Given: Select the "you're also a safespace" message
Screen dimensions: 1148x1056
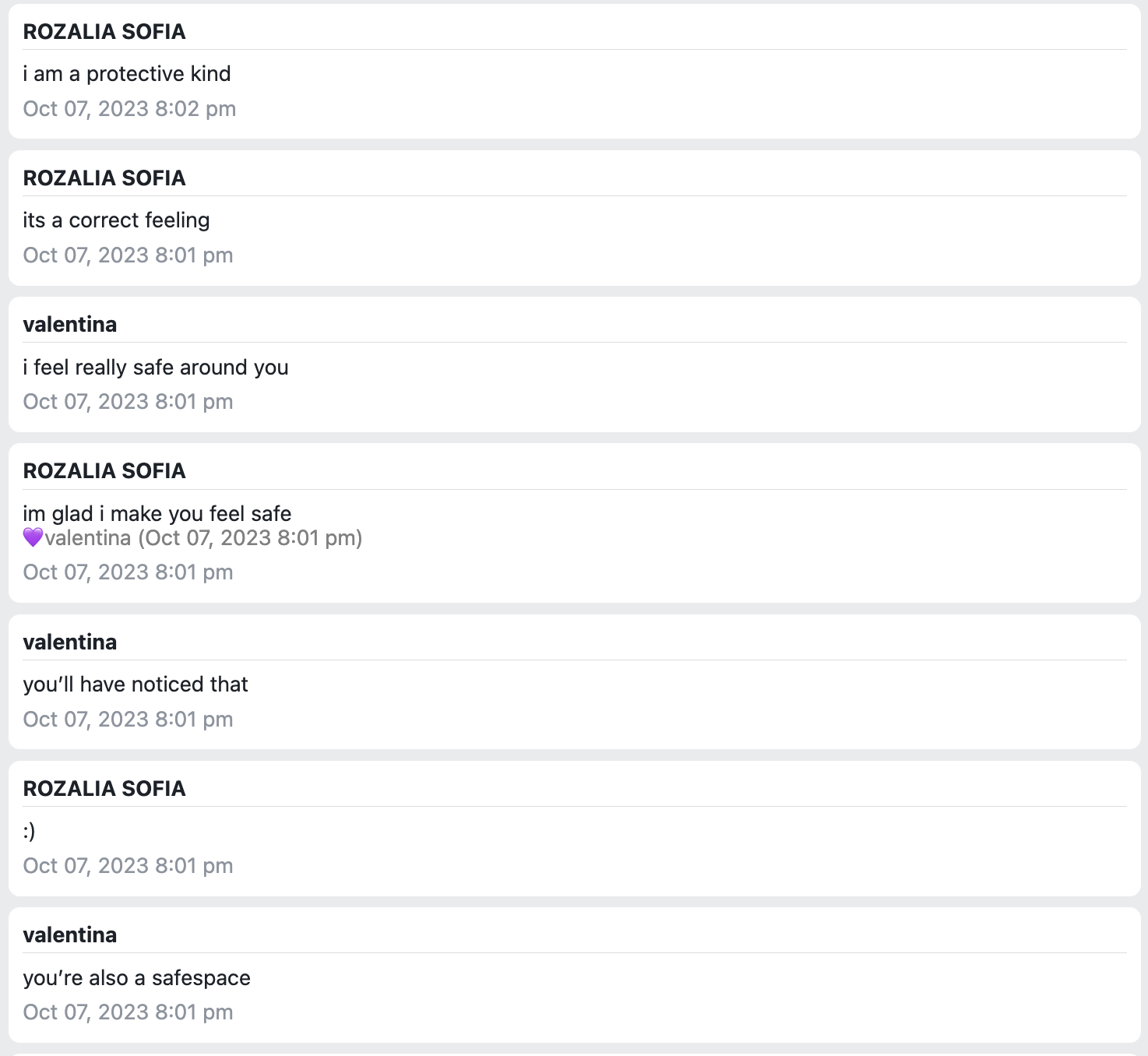Looking at the screenshot, I should (137, 978).
